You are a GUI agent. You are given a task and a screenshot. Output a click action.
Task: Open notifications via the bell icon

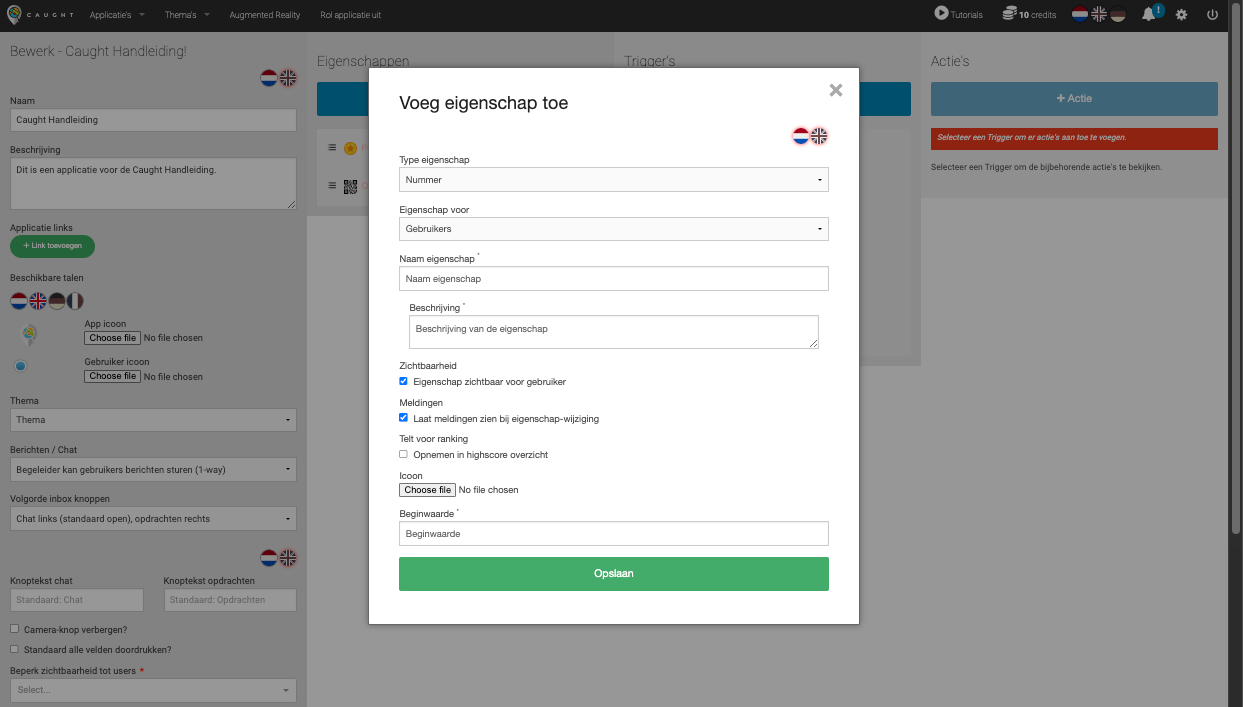(1147, 14)
